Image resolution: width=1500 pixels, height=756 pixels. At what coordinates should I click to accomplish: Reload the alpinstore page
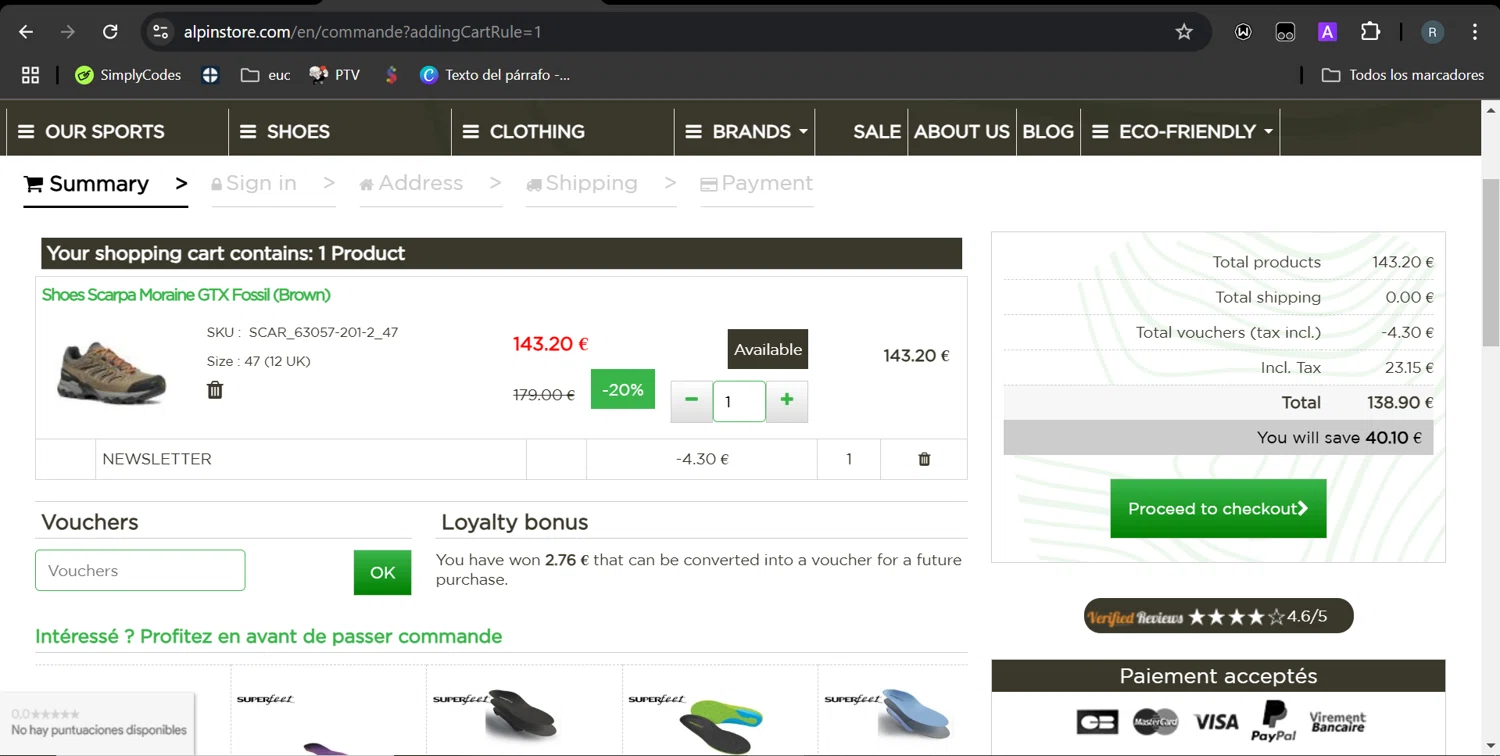point(110,32)
